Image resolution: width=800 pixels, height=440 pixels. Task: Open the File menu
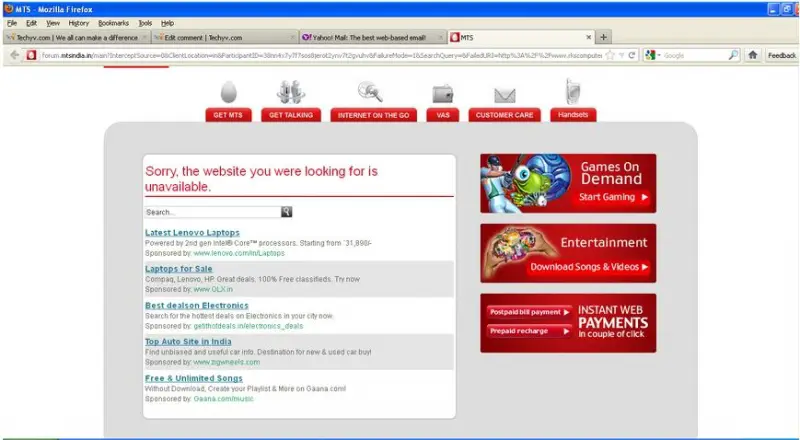pyautogui.click(x=12, y=23)
